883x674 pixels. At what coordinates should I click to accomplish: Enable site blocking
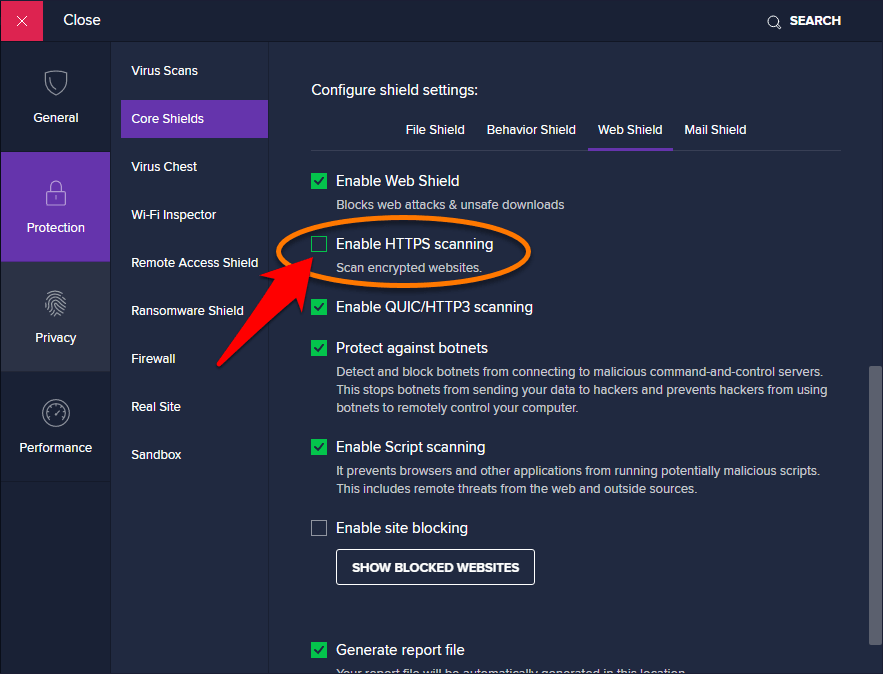click(x=318, y=527)
